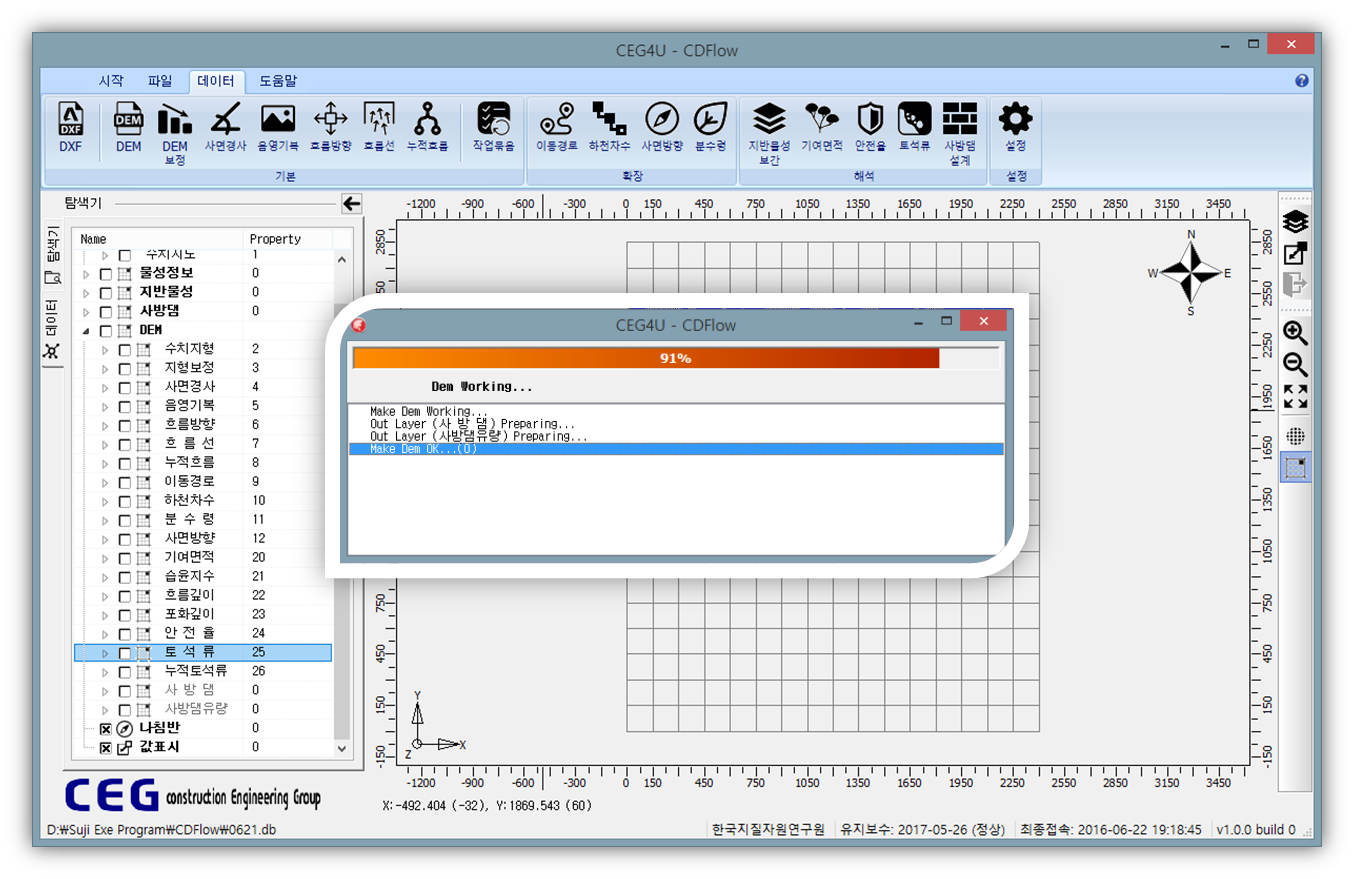
Task: Switch to the 시작 ribbon tab
Action: click(111, 81)
